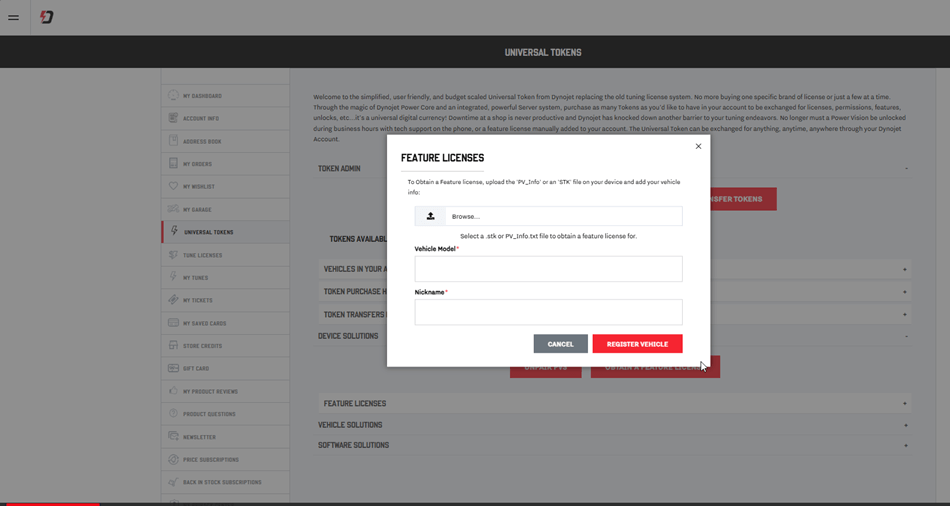The height and width of the screenshot is (506, 950).
Task: Expand the Feature Licenses accordion row
Action: [614, 404]
